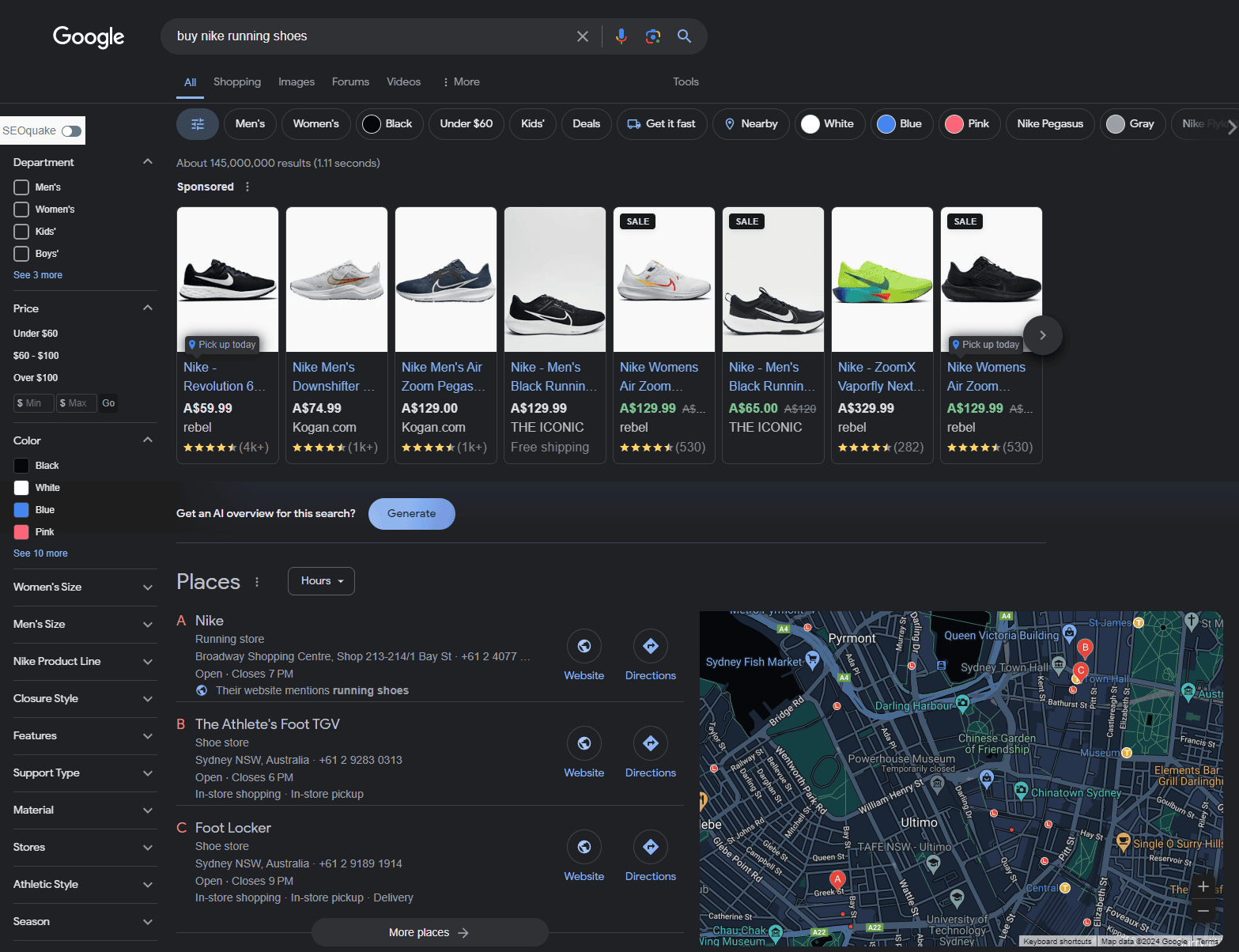Image resolution: width=1239 pixels, height=952 pixels.
Task: Zoom in on the map
Action: click(x=1203, y=886)
